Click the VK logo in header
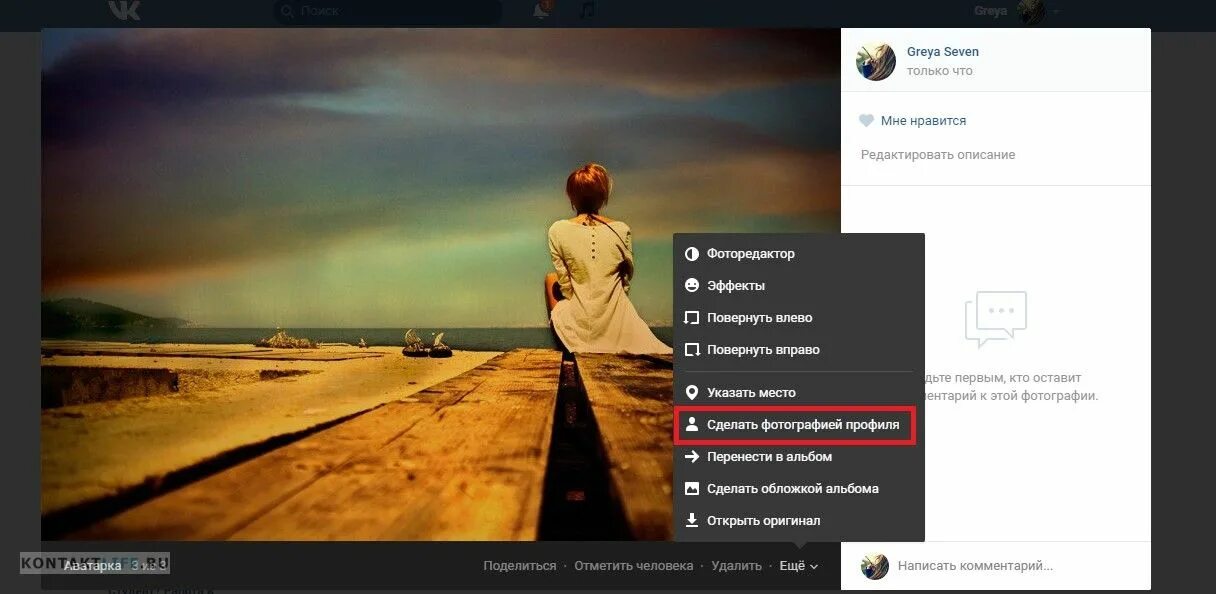 point(125,10)
